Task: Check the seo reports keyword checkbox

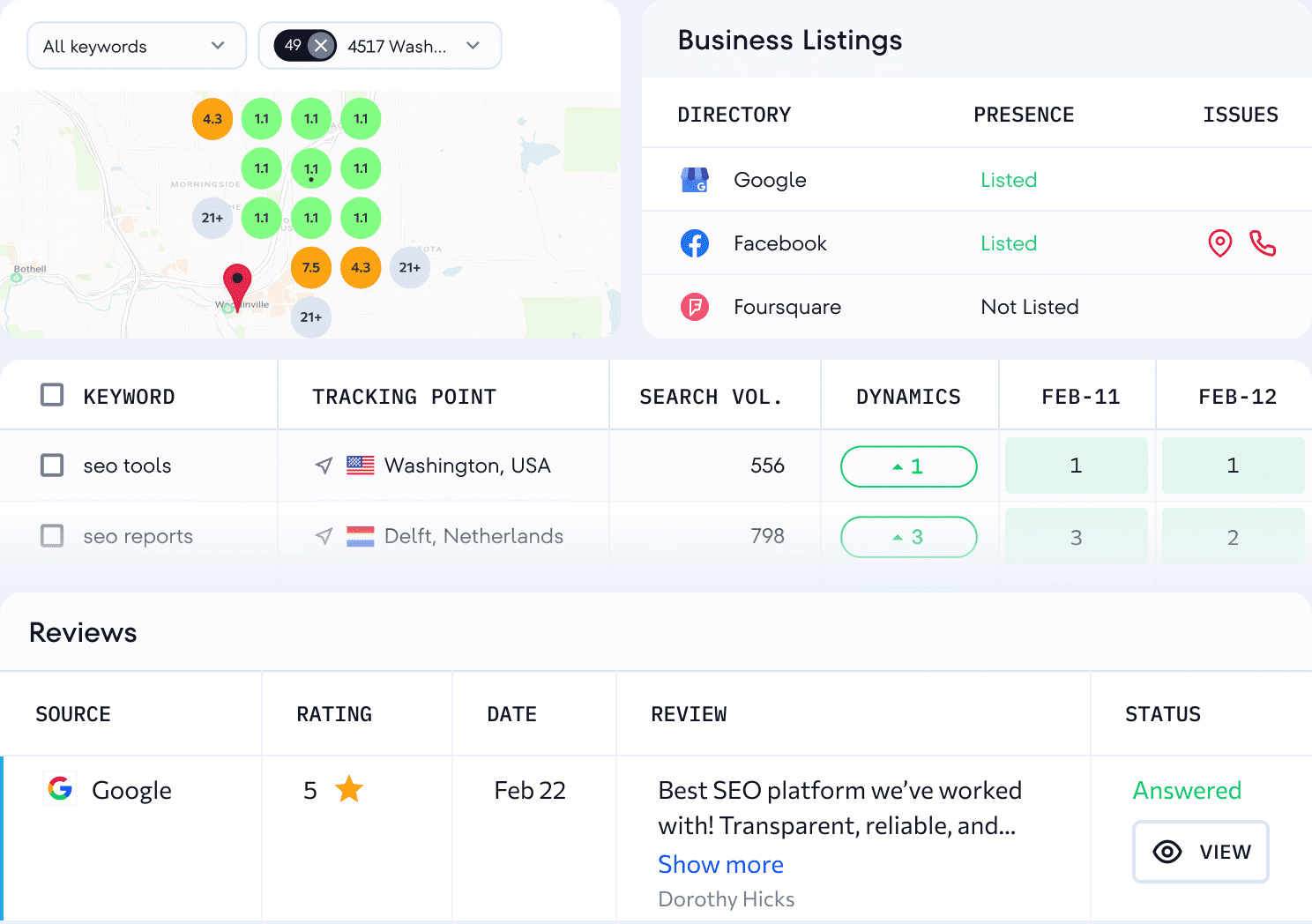Action: pyautogui.click(x=52, y=535)
